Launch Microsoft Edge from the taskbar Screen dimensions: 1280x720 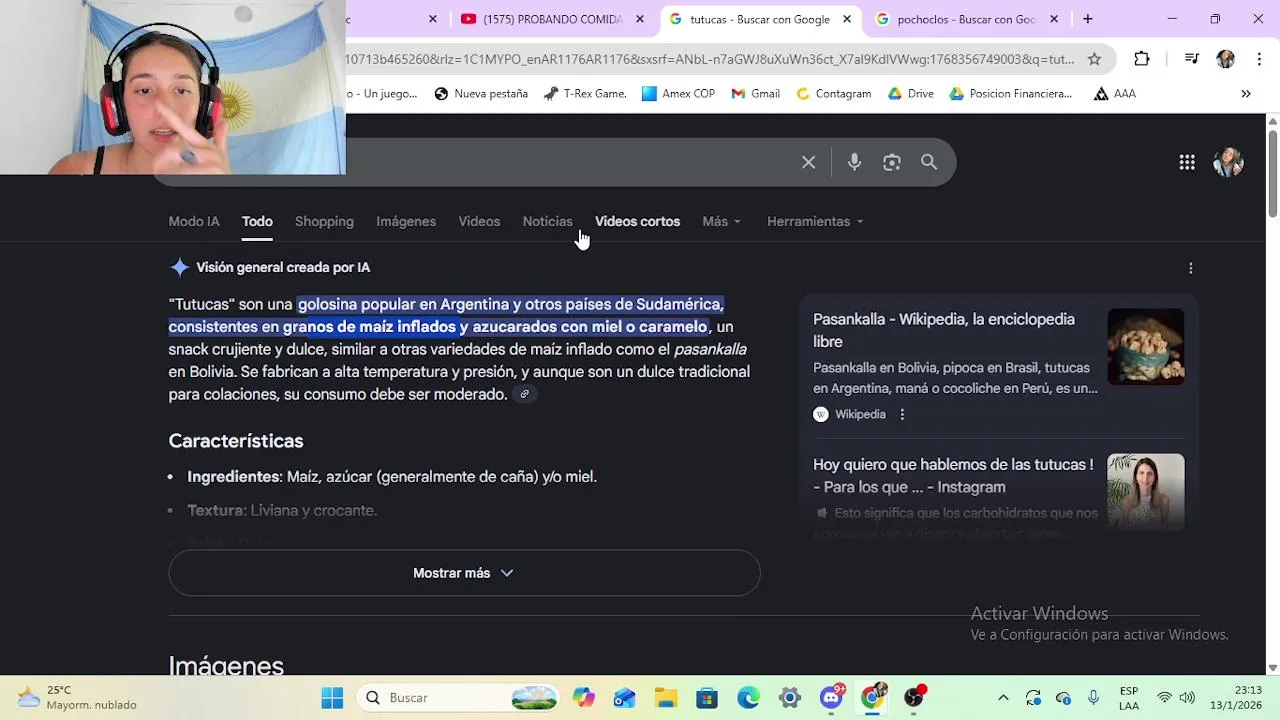pyautogui.click(x=748, y=698)
